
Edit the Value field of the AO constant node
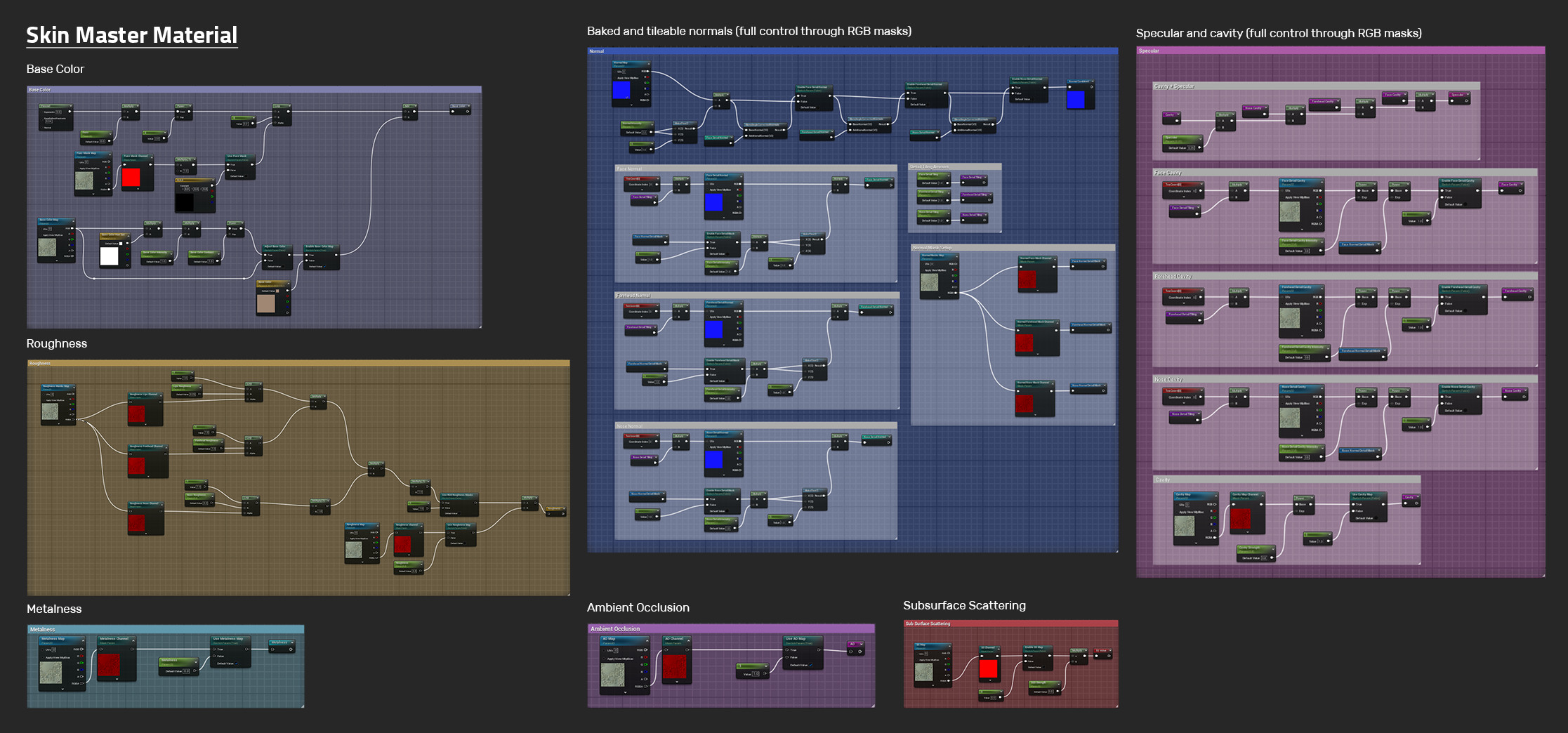(x=756, y=674)
